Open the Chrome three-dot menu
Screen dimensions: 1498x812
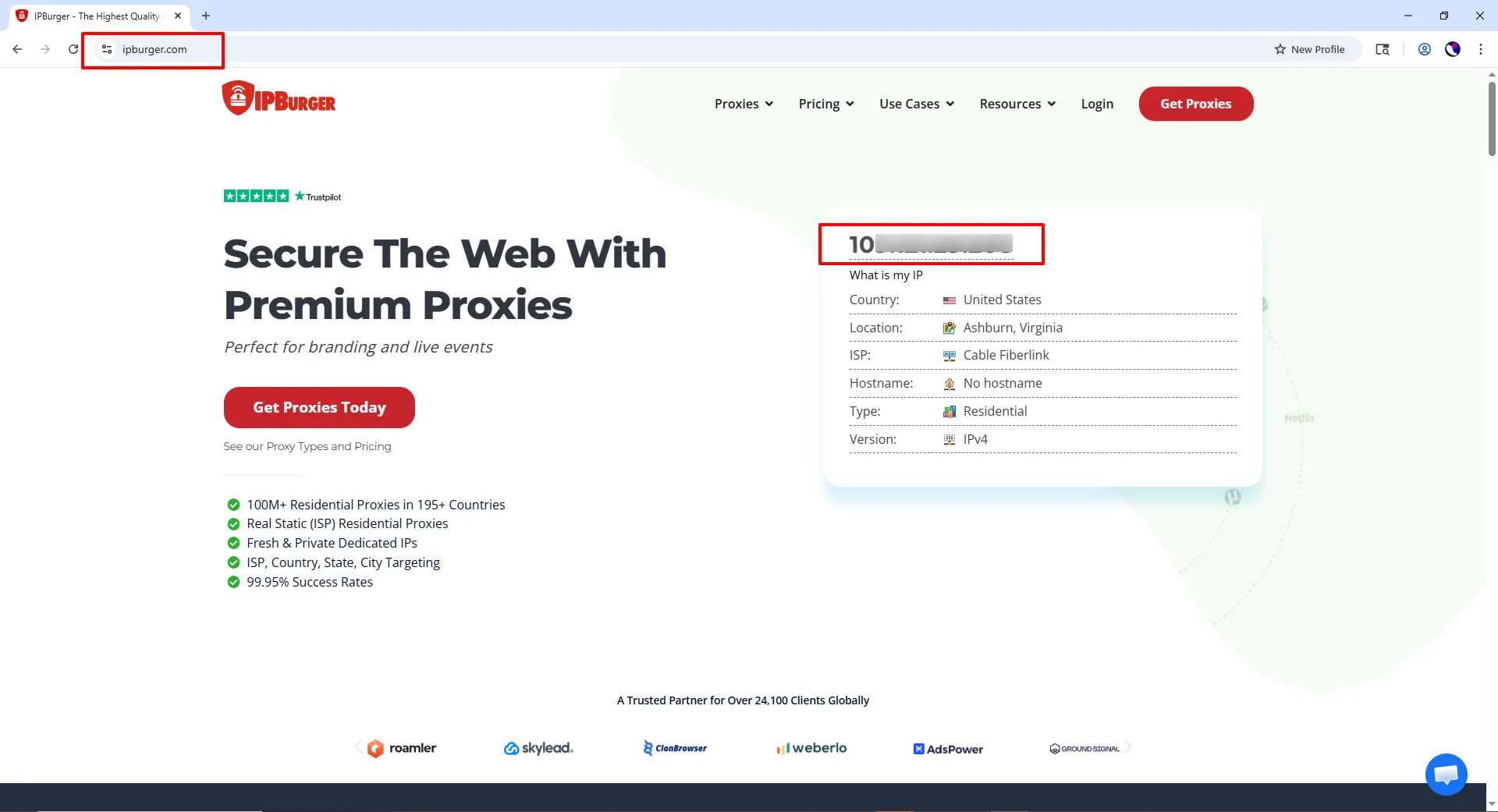point(1481,49)
